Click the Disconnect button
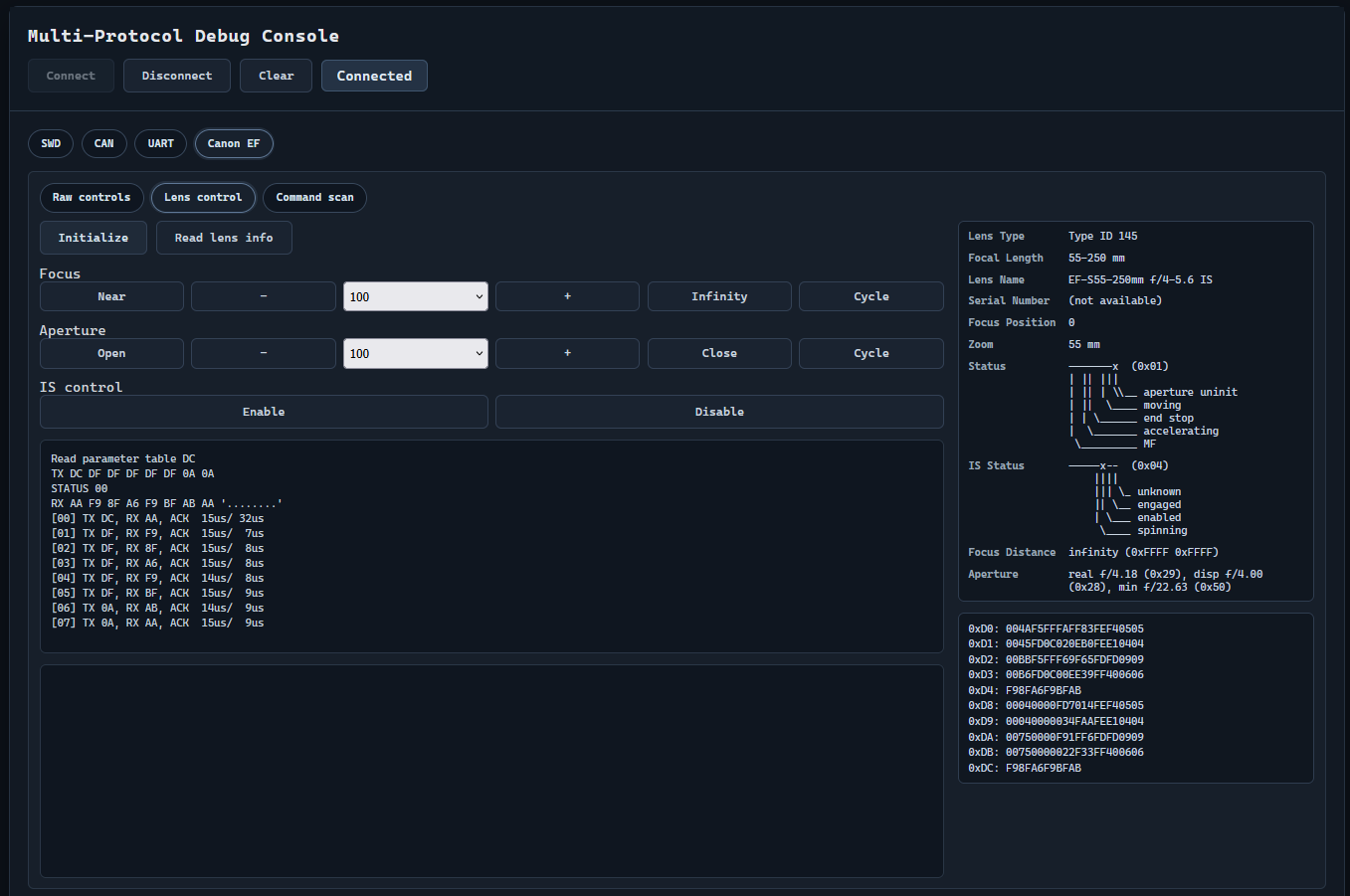This screenshot has width=1350, height=896. pyautogui.click(x=177, y=76)
